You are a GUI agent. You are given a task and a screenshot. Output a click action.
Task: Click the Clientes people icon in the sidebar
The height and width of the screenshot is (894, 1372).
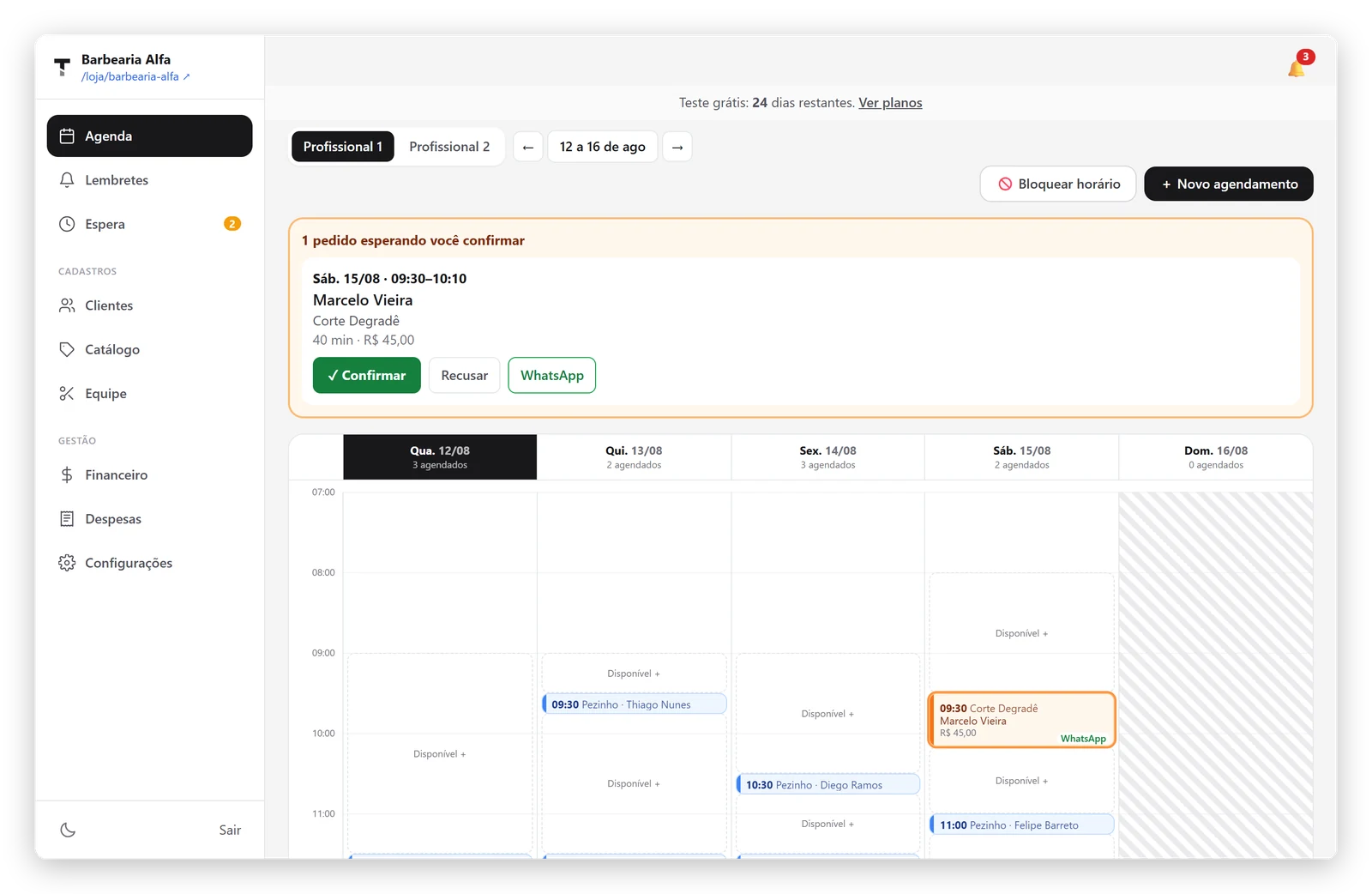(67, 305)
